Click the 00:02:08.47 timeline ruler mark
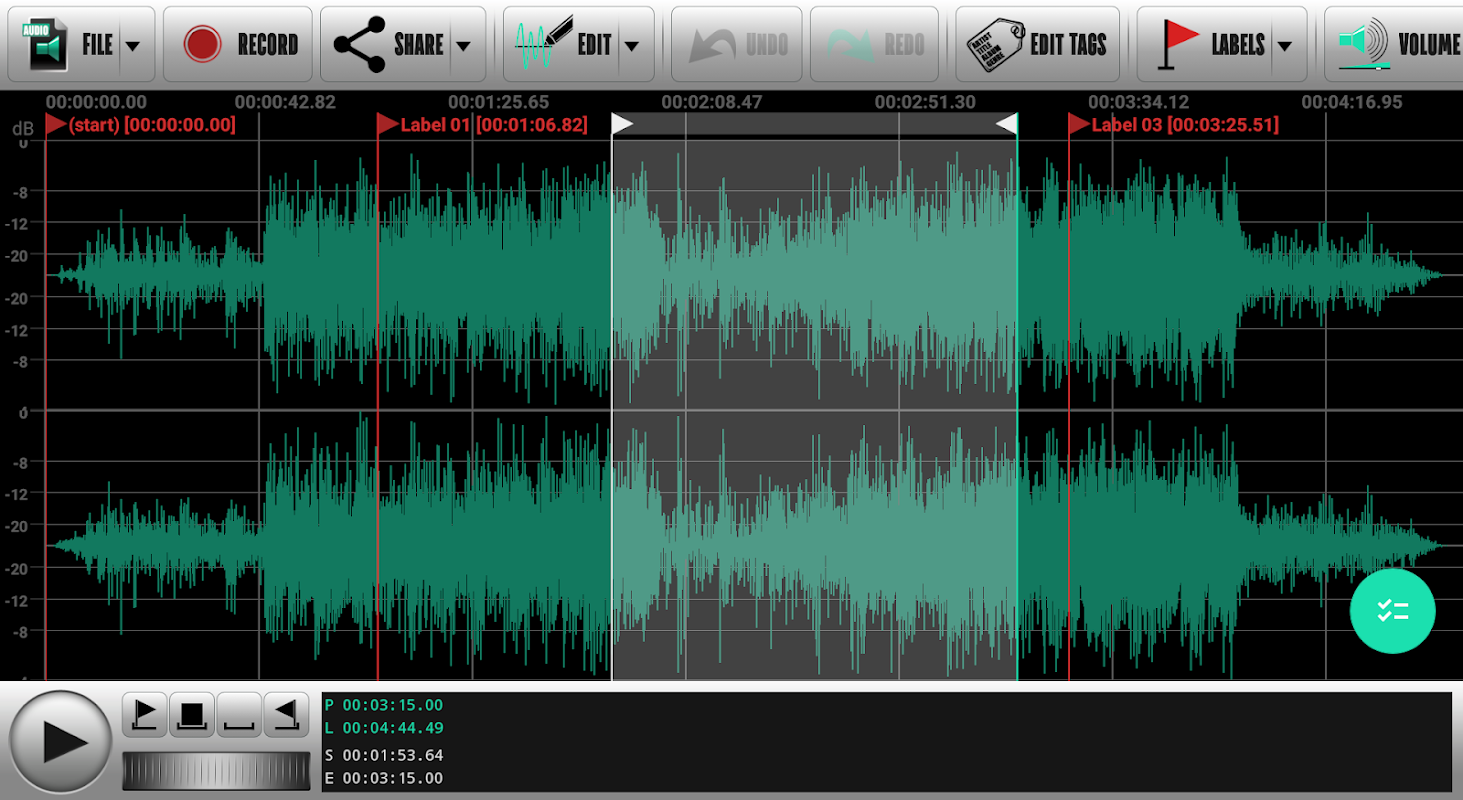 (712, 102)
